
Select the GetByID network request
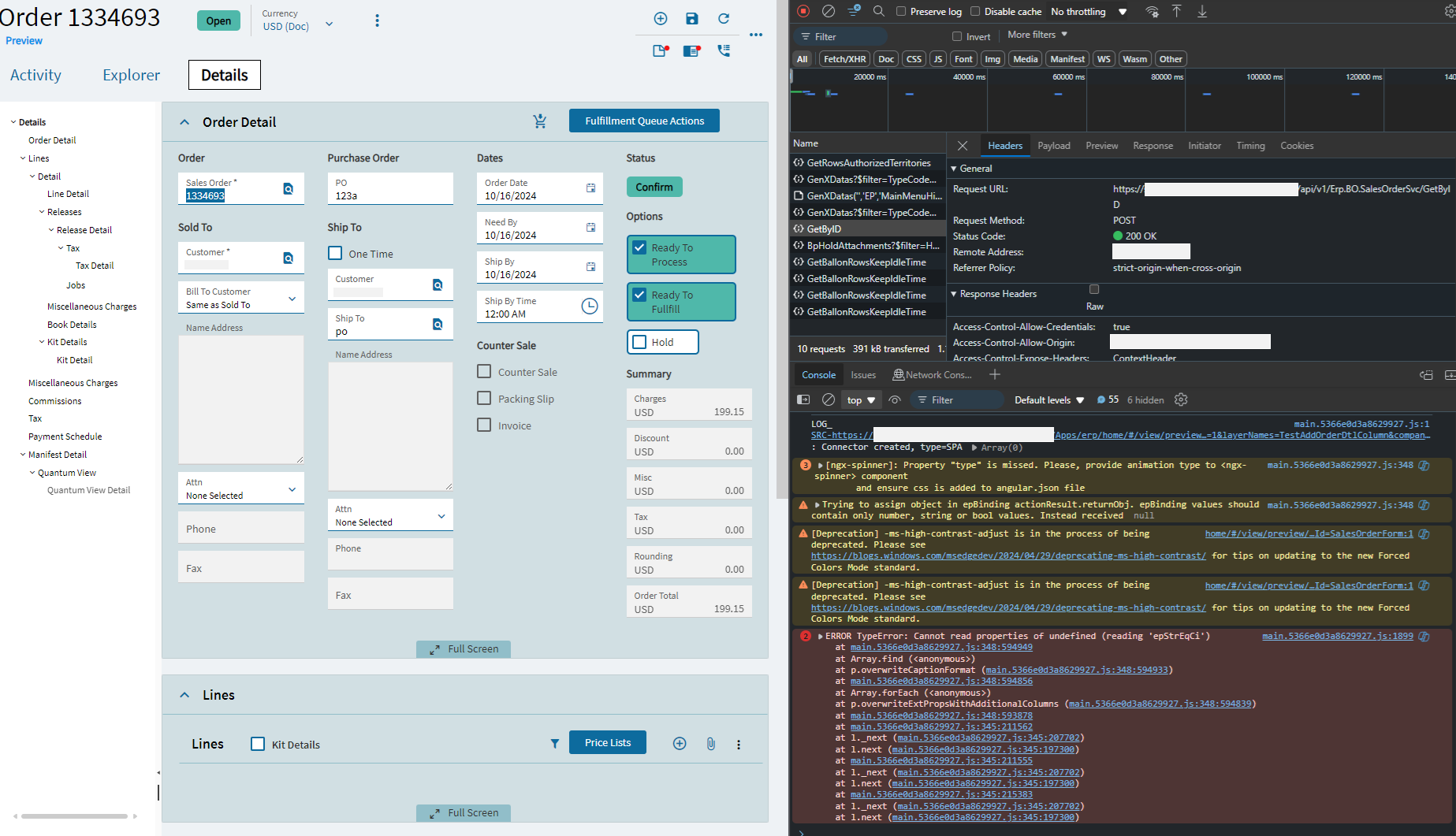pos(867,229)
